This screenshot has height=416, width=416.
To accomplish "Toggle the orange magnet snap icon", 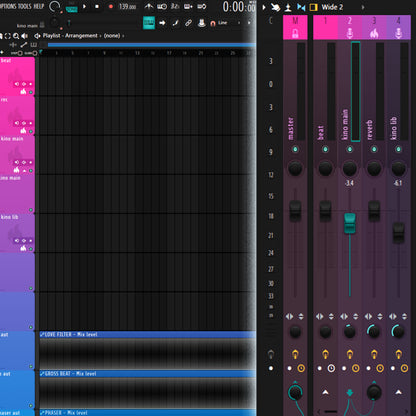I will coord(213,23).
